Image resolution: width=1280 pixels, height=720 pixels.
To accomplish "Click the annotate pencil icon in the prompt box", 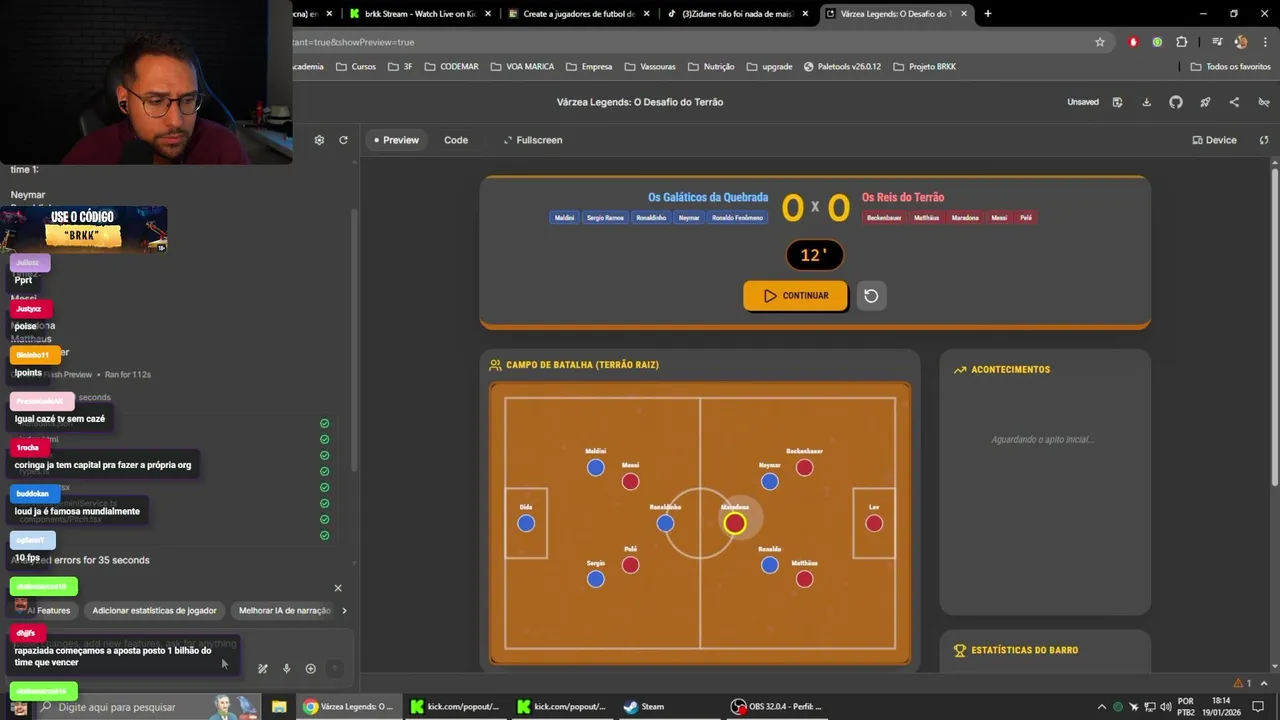I will click(262, 669).
